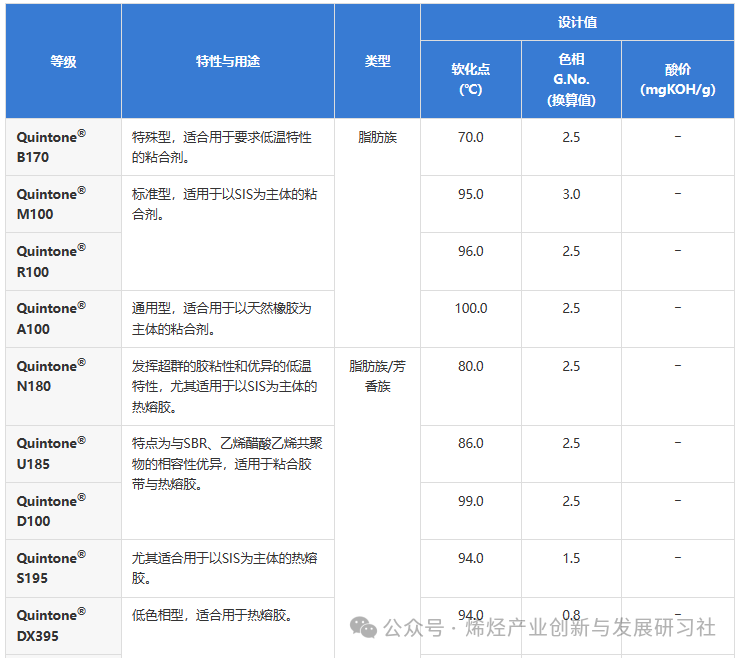This screenshot has width=740, height=658.
Task: Click the 特性与用途 column header
Action: (x=228, y=61)
